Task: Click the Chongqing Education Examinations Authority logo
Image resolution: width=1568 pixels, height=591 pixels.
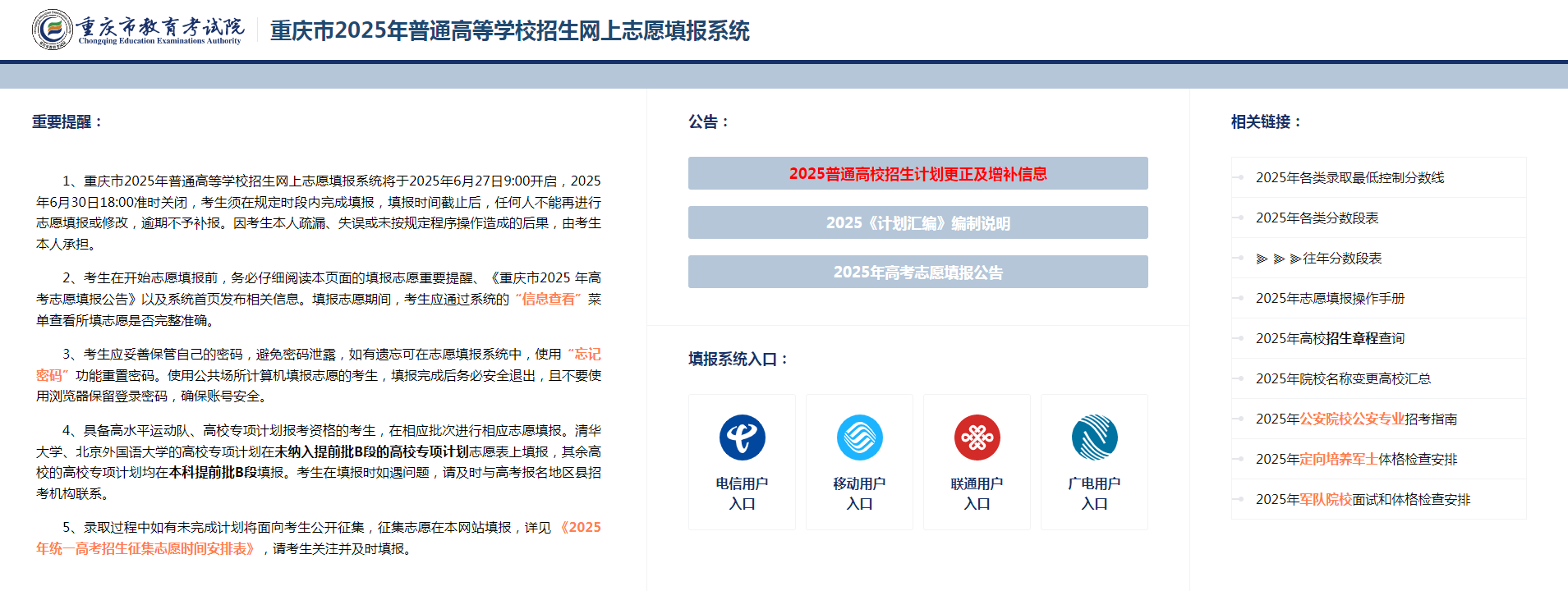Action: (x=137, y=30)
